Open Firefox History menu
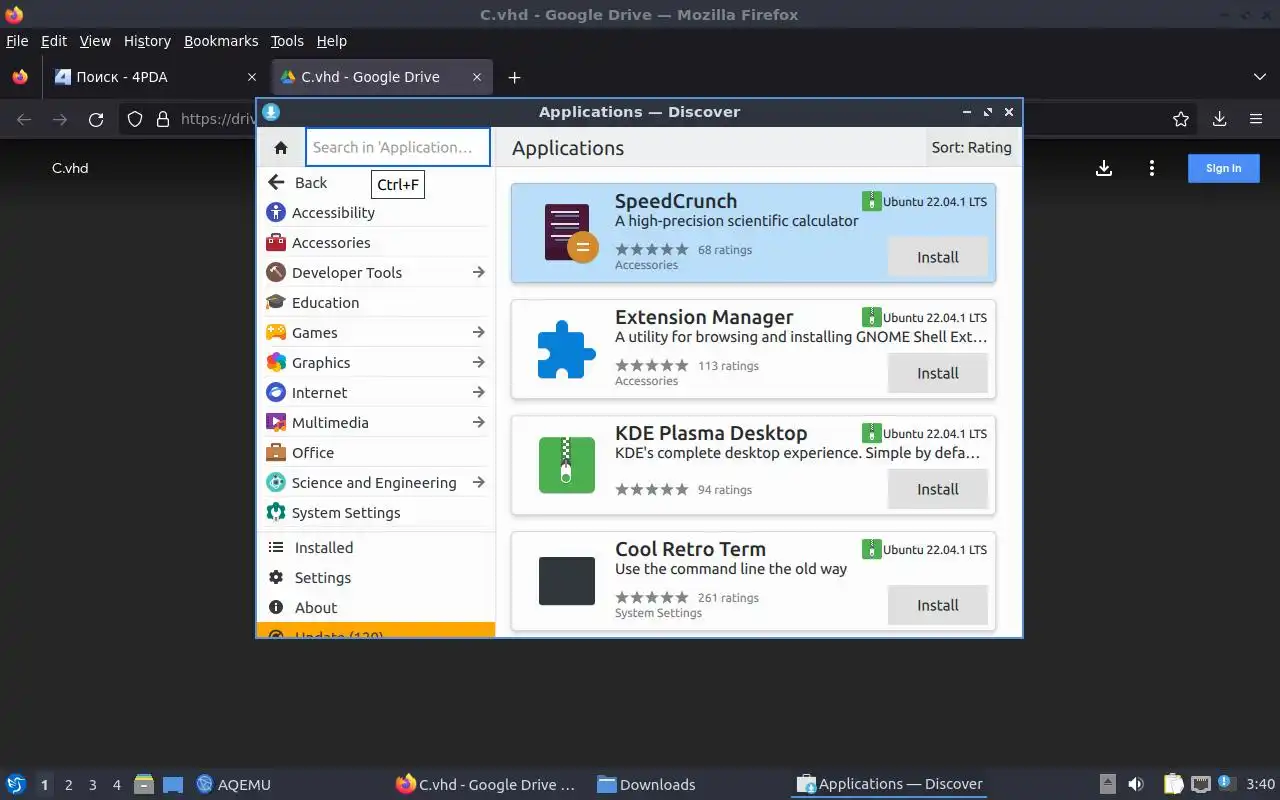The width and height of the screenshot is (1280, 800). point(147,41)
